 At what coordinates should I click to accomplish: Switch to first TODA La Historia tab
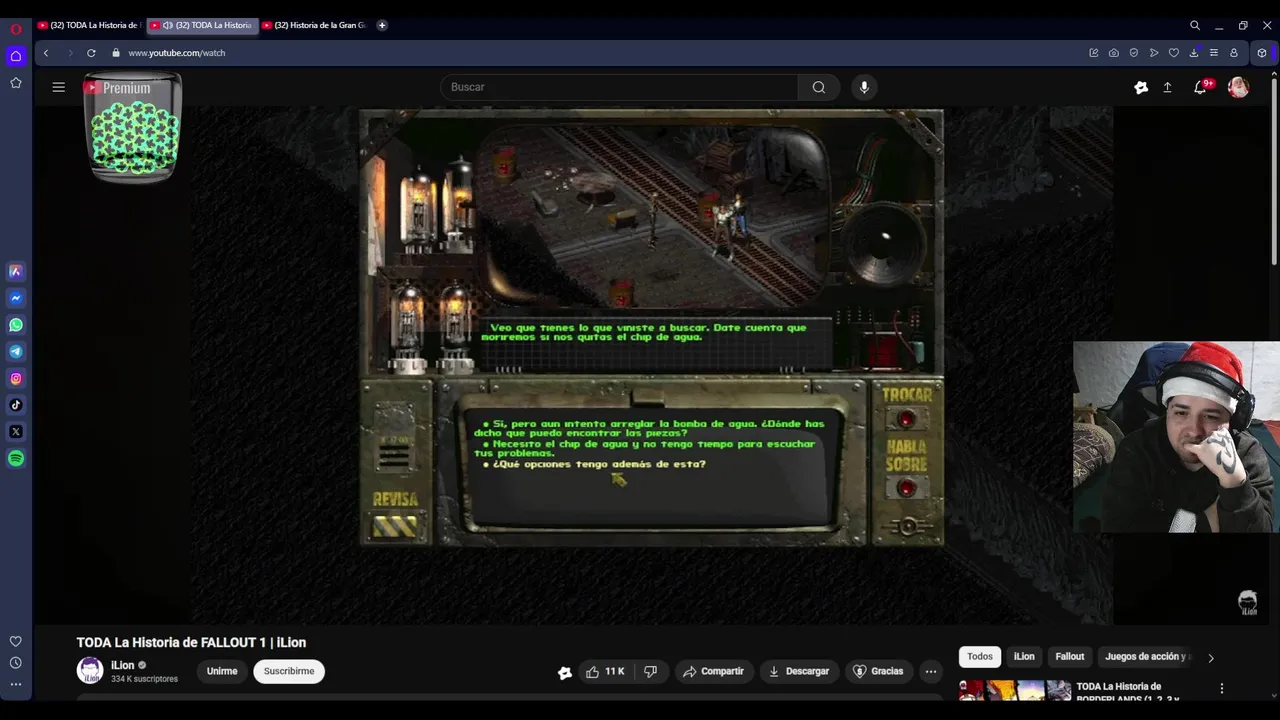pyautogui.click(x=90, y=25)
